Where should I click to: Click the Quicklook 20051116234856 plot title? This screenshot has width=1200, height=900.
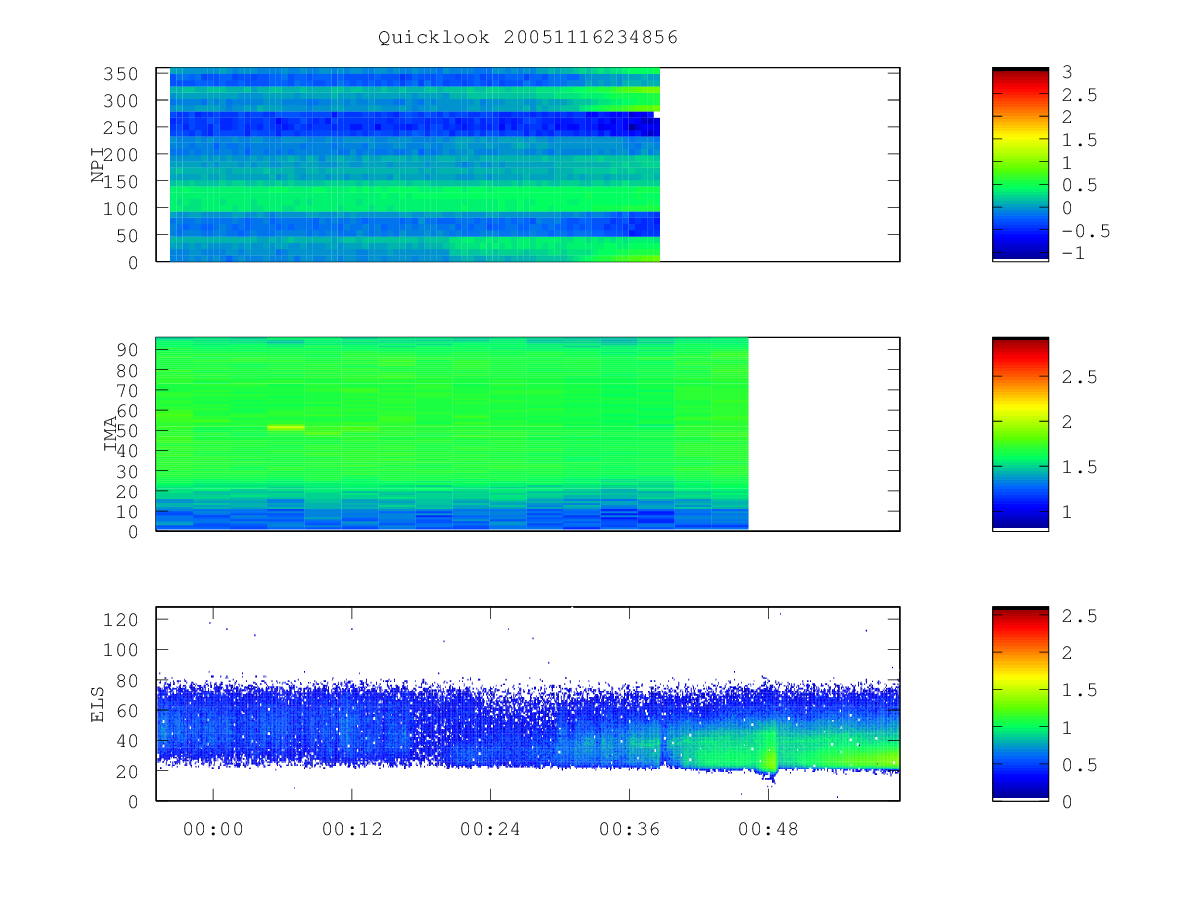528,38
